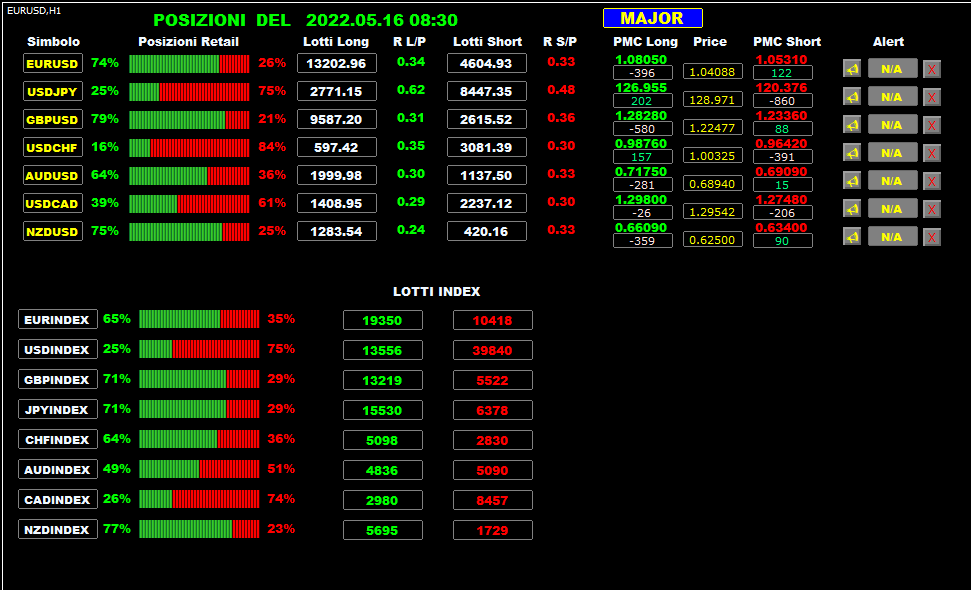
Task: Open the GBPINDEX label
Action: (x=58, y=380)
